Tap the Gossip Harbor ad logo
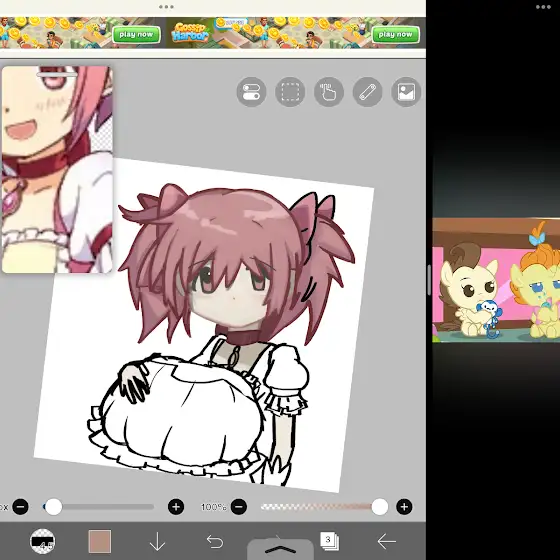Image resolution: width=560 pixels, height=560 pixels. click(x=190, y=32)
